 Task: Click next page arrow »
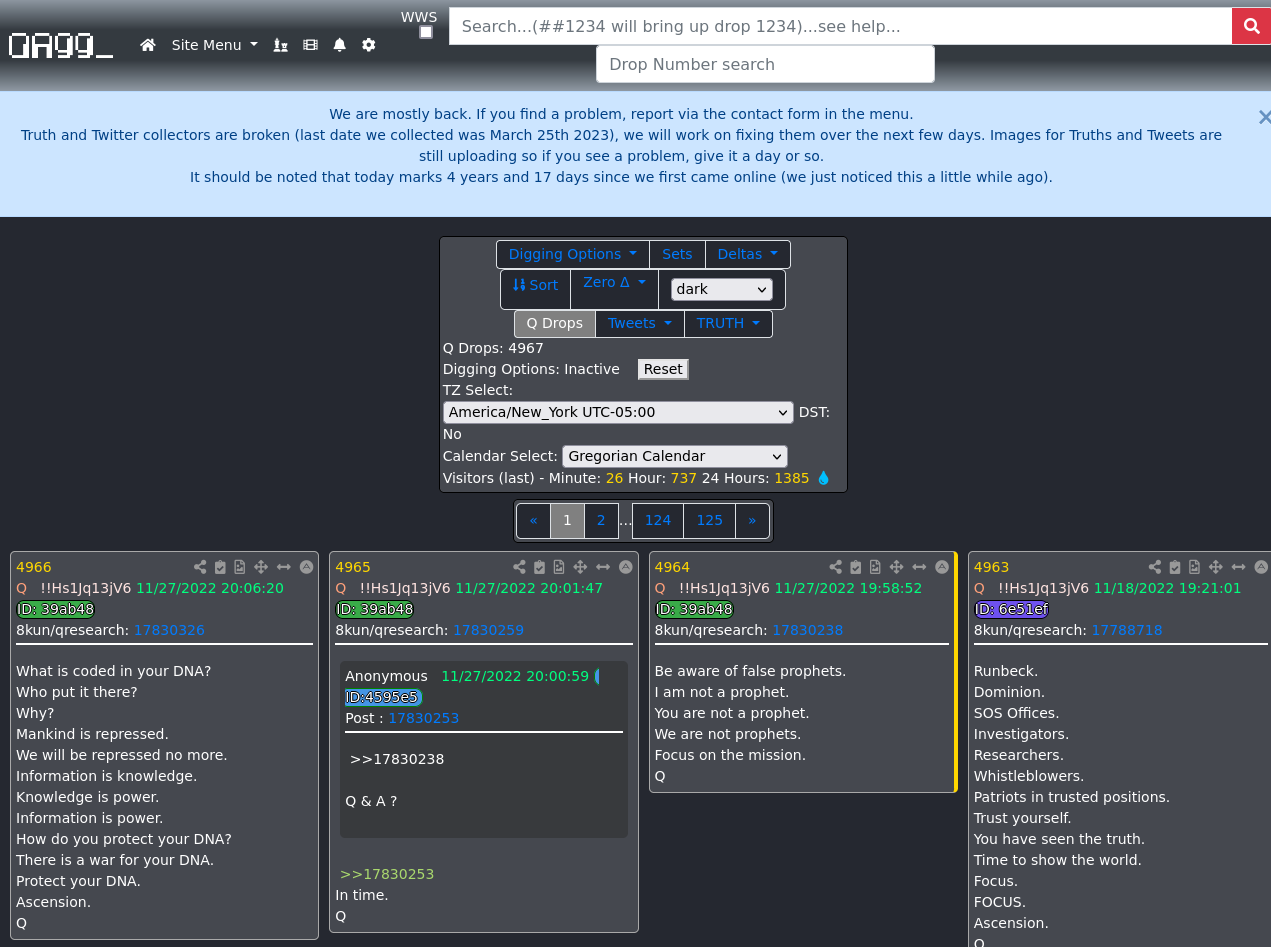pyautogui.click(x=752, y=520)
